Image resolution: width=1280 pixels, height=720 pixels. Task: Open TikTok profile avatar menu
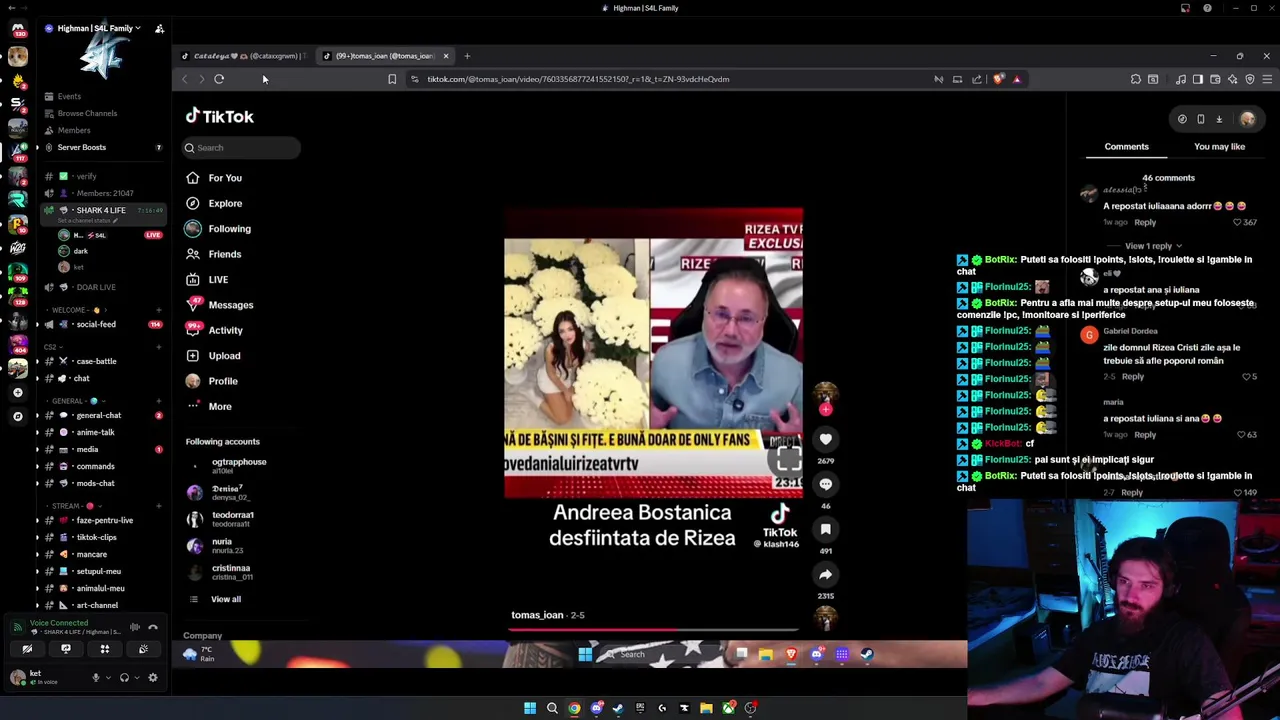[x=1247, y=119]
